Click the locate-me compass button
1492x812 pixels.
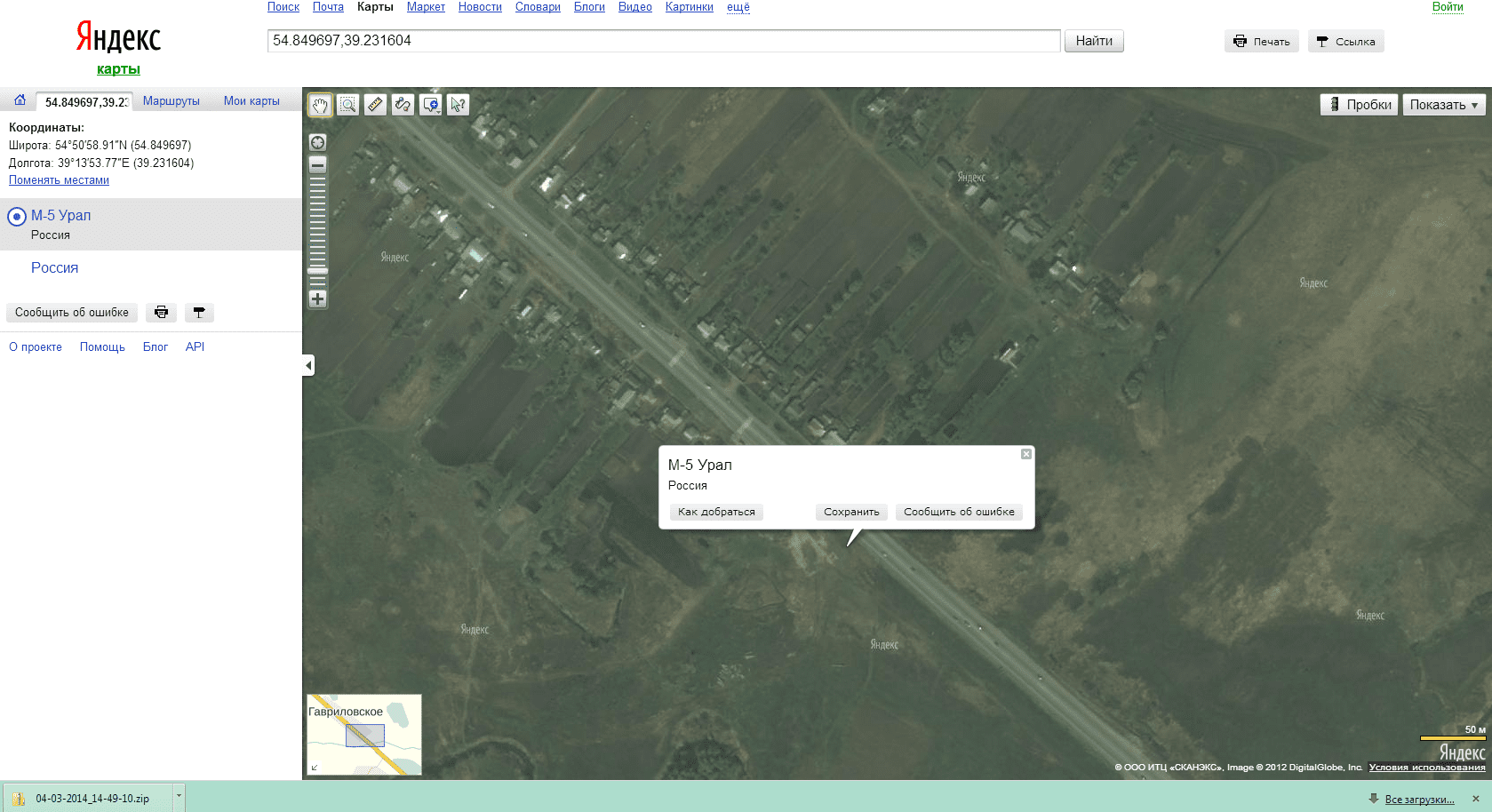click(x=317, y=142)
